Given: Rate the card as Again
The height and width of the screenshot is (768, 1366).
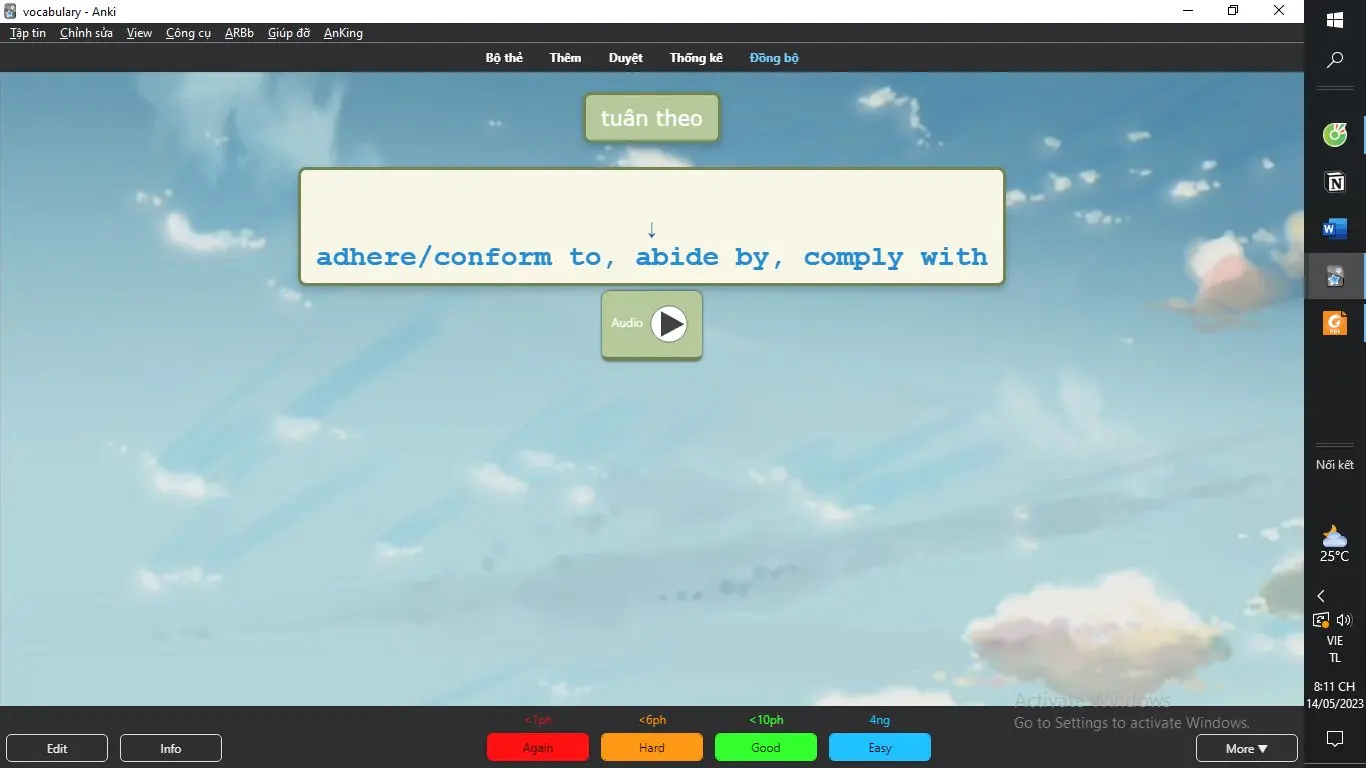Looking at the screenshot, I should click(537, 748).
